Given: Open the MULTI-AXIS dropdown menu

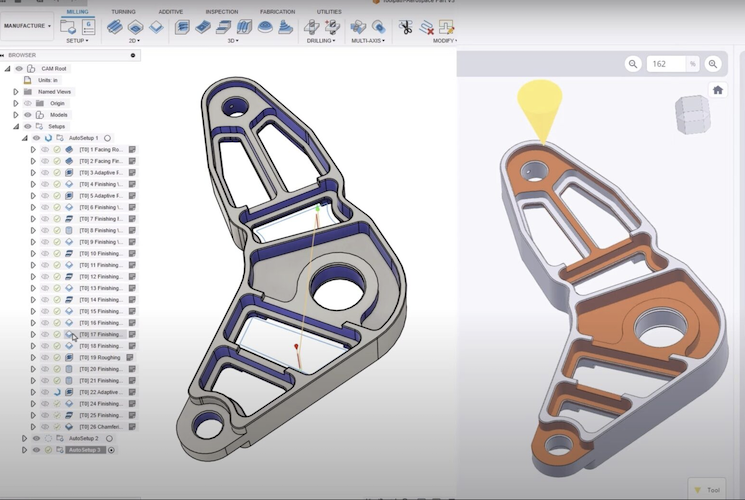Looking at the screenshot, I should (x=368, y=41).
